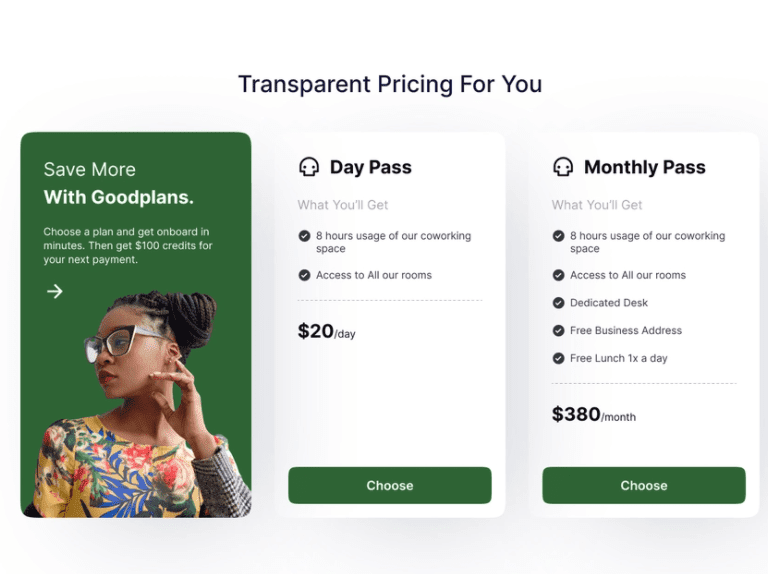The image size is (768, 574).
Task: Click the Transparent Pricing For You title
Action: point(390,84)
